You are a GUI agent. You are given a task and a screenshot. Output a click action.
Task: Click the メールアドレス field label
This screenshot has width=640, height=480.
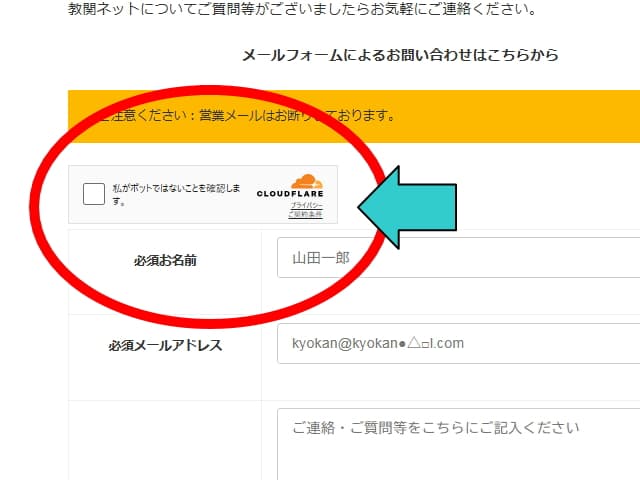tap(180, 346)
